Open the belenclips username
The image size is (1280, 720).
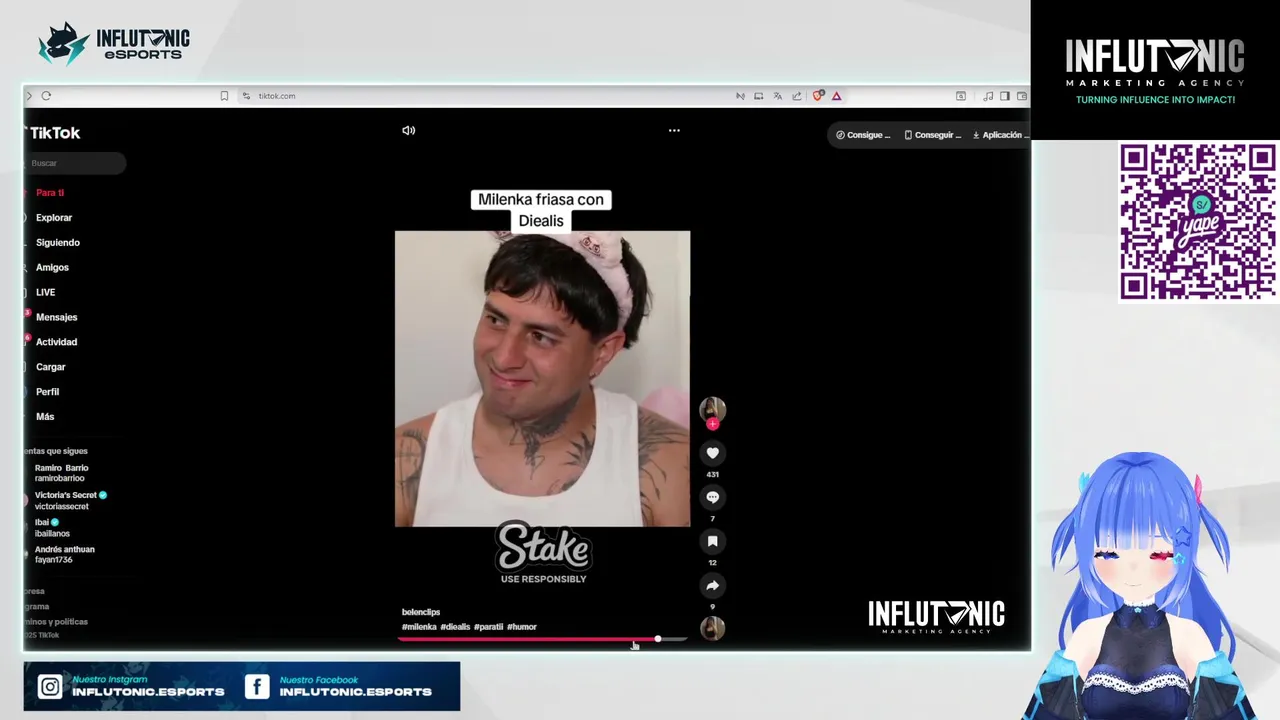click(421, 612)
